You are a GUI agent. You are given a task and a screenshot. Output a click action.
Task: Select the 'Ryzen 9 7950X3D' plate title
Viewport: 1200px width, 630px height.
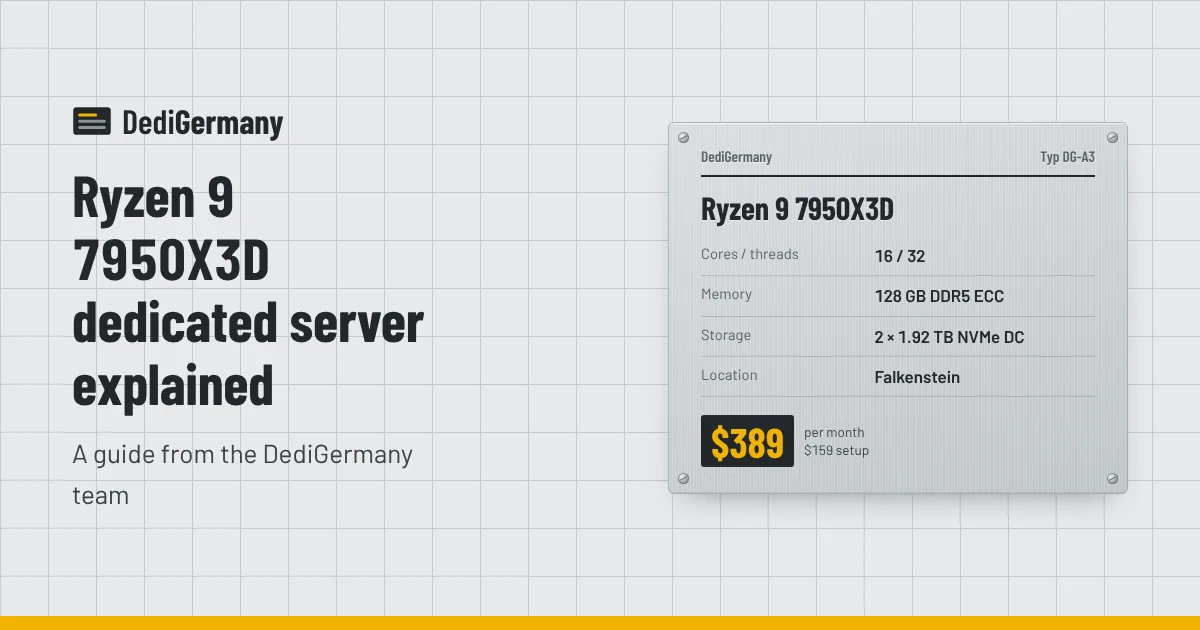pyautogui.click(x=797, y=210)
